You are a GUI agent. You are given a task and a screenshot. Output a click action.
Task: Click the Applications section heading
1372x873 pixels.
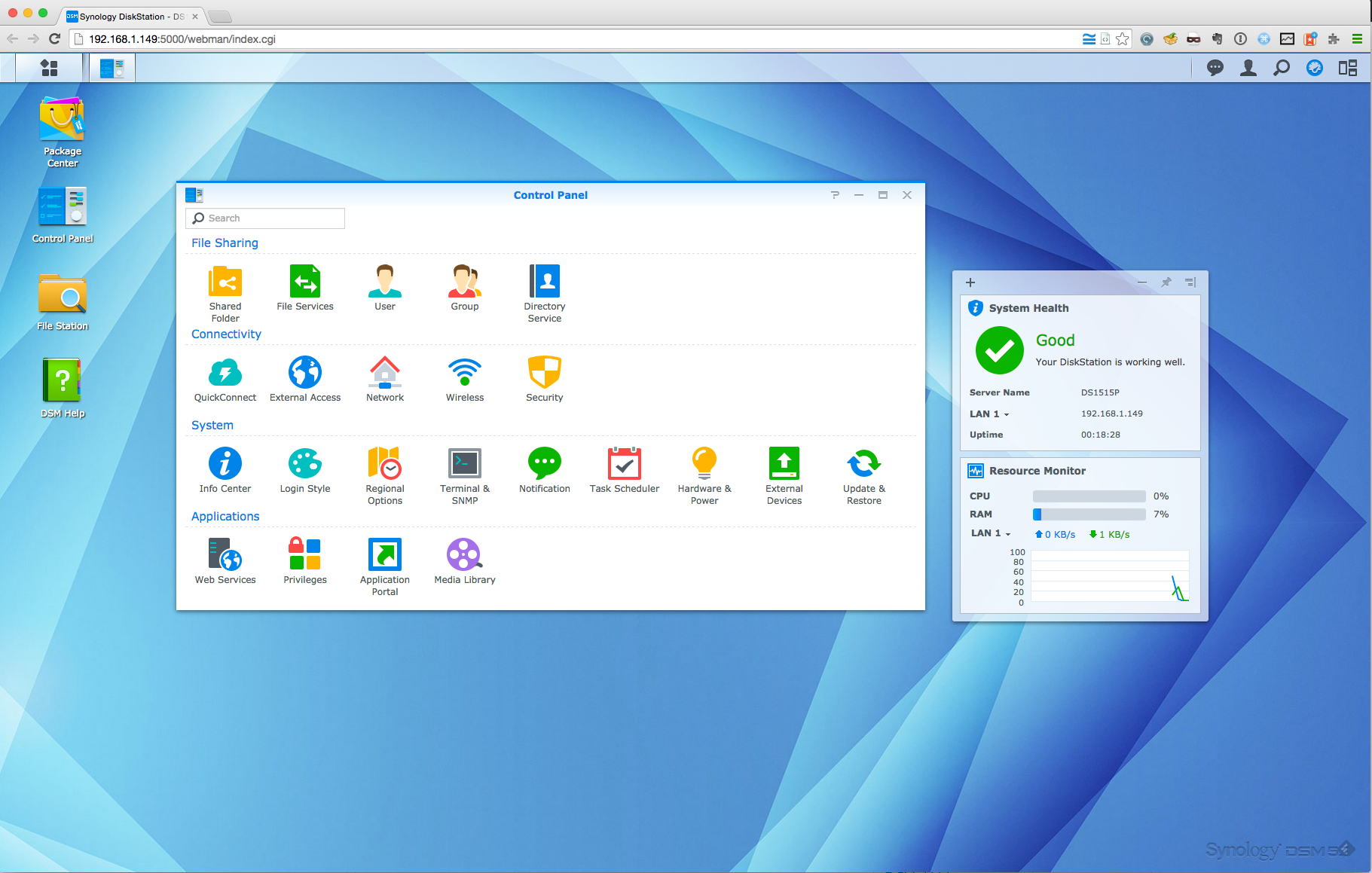click(225, 517)
